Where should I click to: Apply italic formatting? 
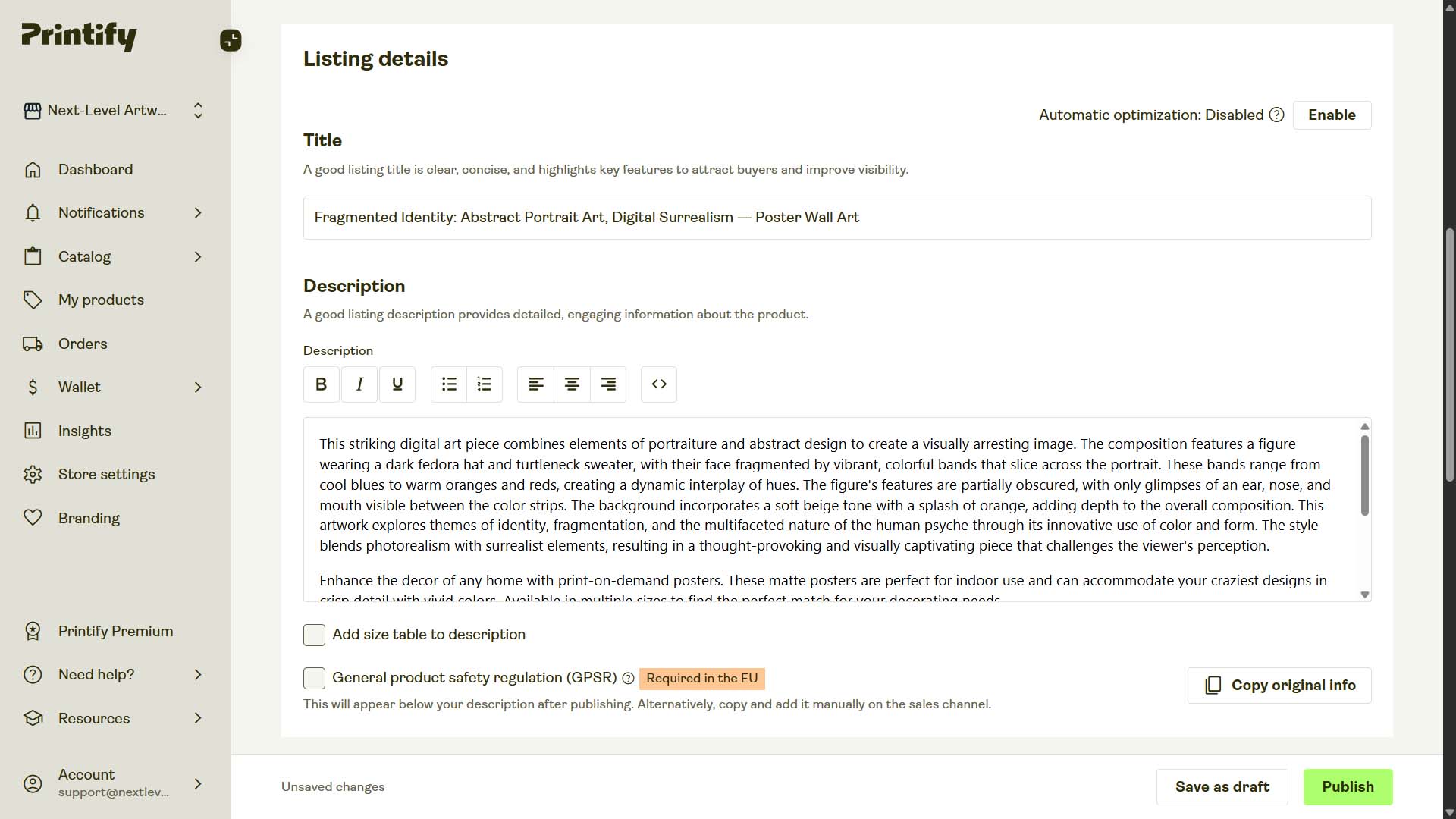[359, 384]
